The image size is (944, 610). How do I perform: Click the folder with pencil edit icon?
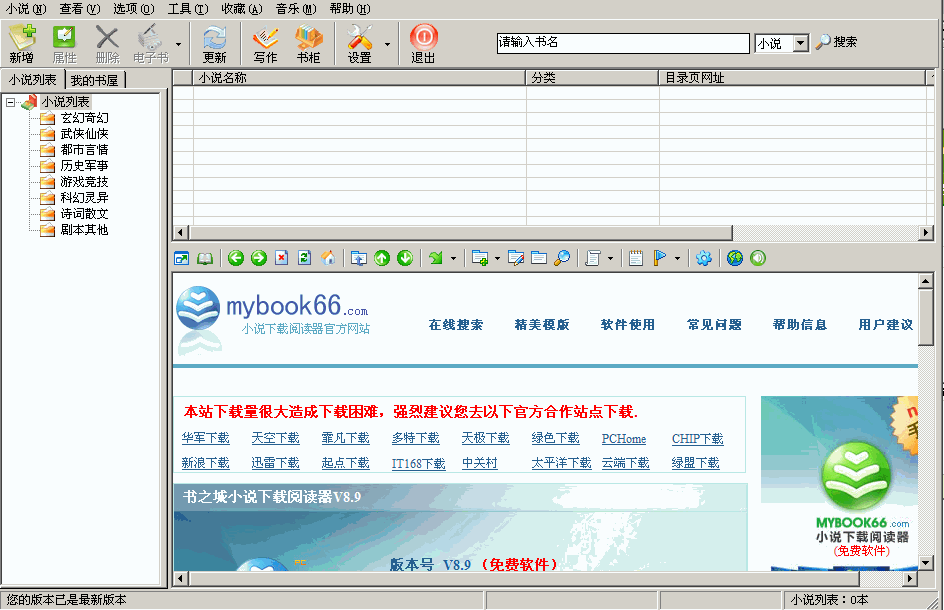click(x=515, y=258)
